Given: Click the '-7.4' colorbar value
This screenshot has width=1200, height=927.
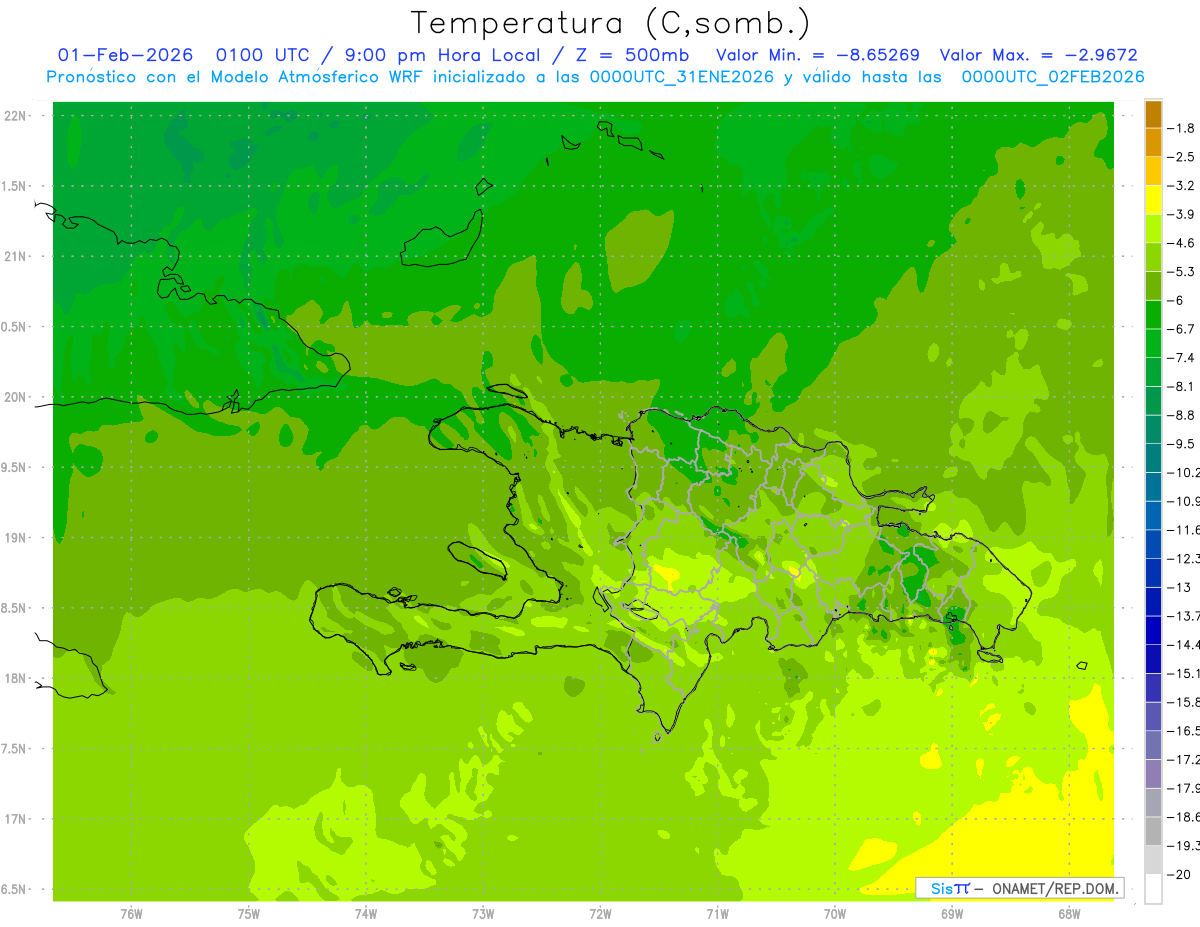Looking at the screenshot, I should point(1182,358).
